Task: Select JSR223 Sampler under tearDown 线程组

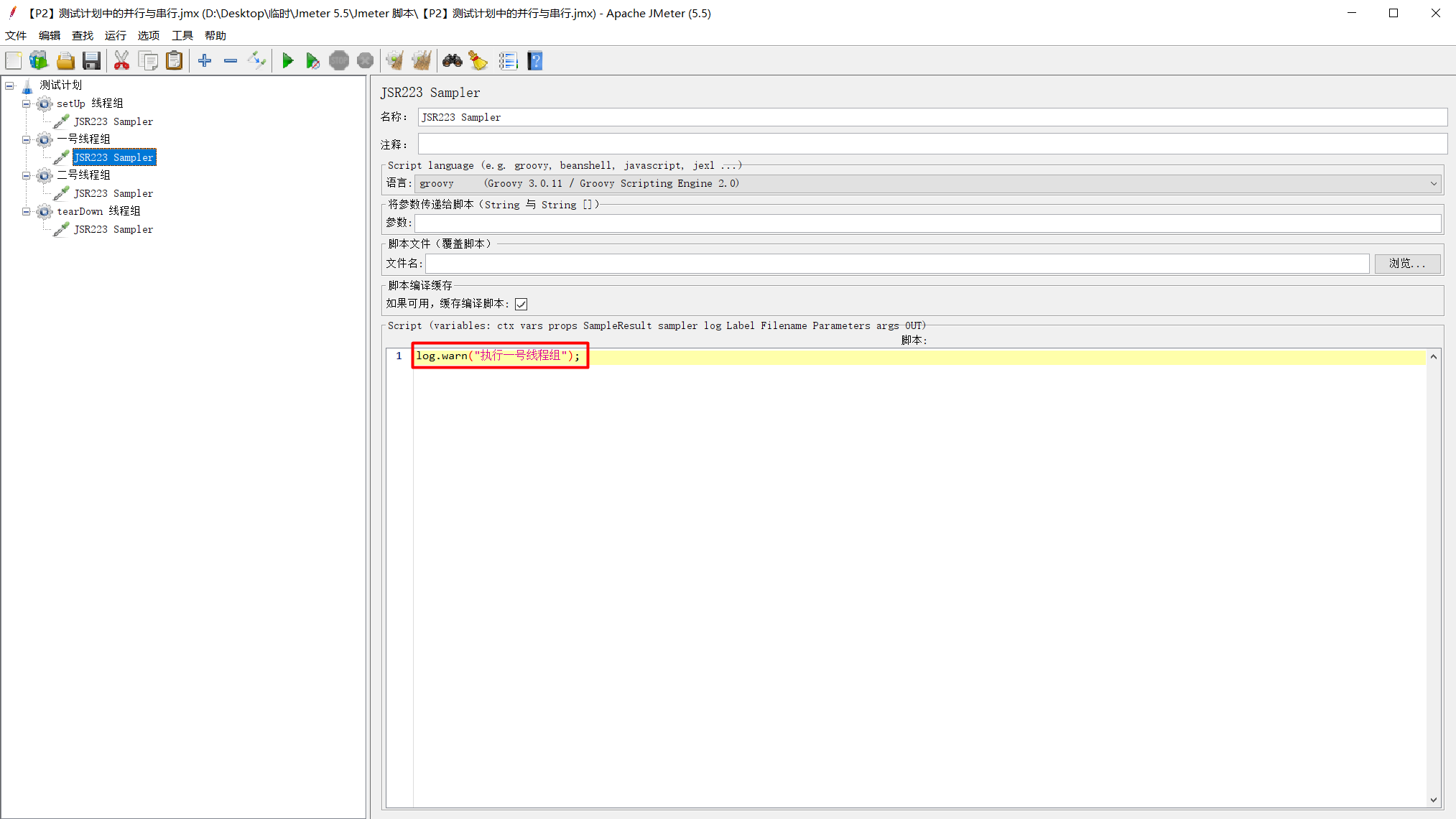Action: click(x=113, y=229)
